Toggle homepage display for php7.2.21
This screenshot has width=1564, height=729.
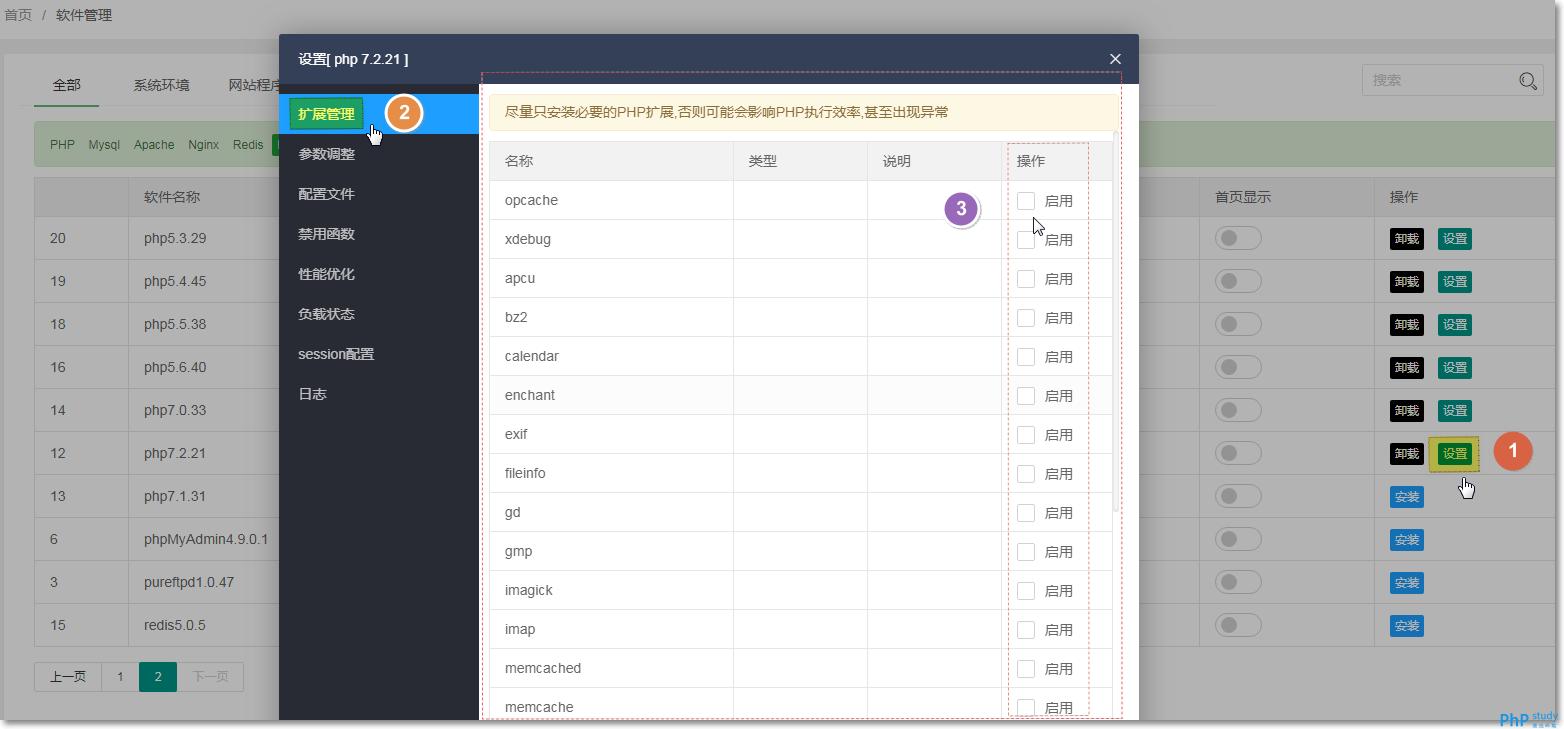point(1237,453)
